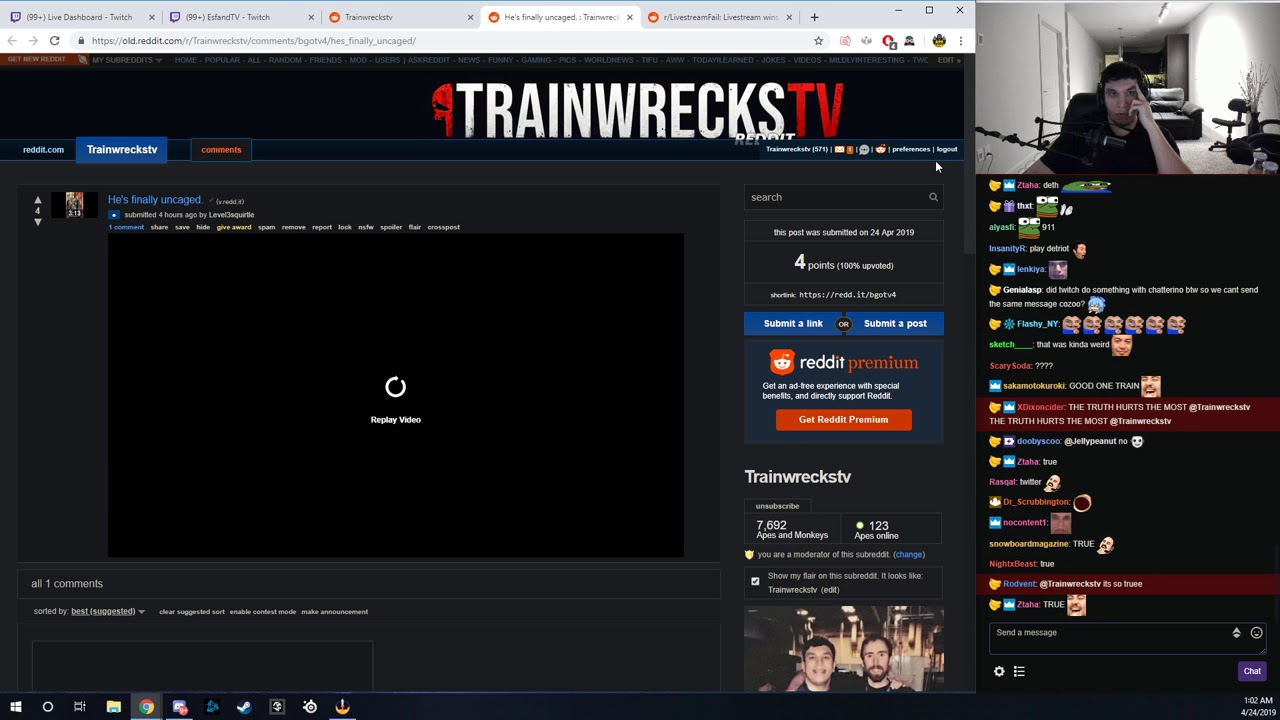This screenshot has width=1280, height=720.
Task: Click the Chrome profile avatar icon
Action: pyautogui.click(x=939, y=41)
